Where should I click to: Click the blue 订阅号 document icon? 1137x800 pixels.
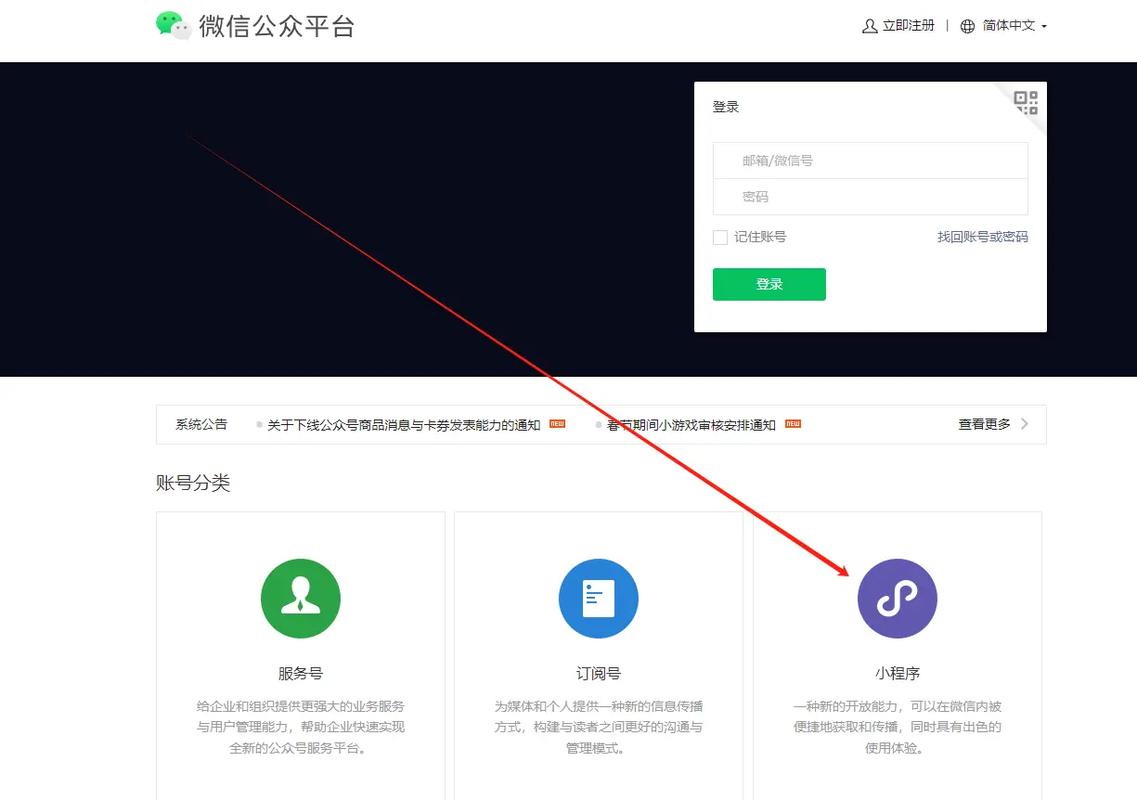(x=598, y=598)
